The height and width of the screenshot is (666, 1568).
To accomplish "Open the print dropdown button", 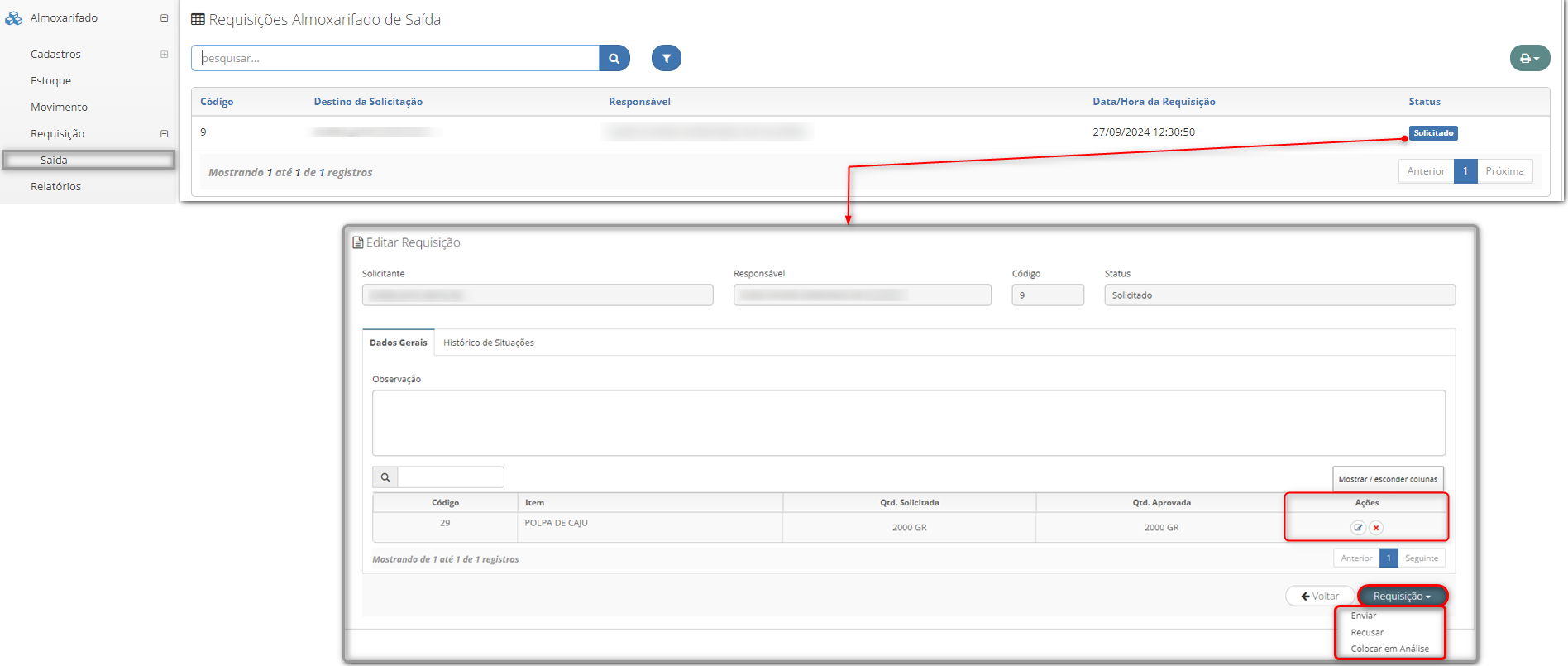I will [1529, 58].
